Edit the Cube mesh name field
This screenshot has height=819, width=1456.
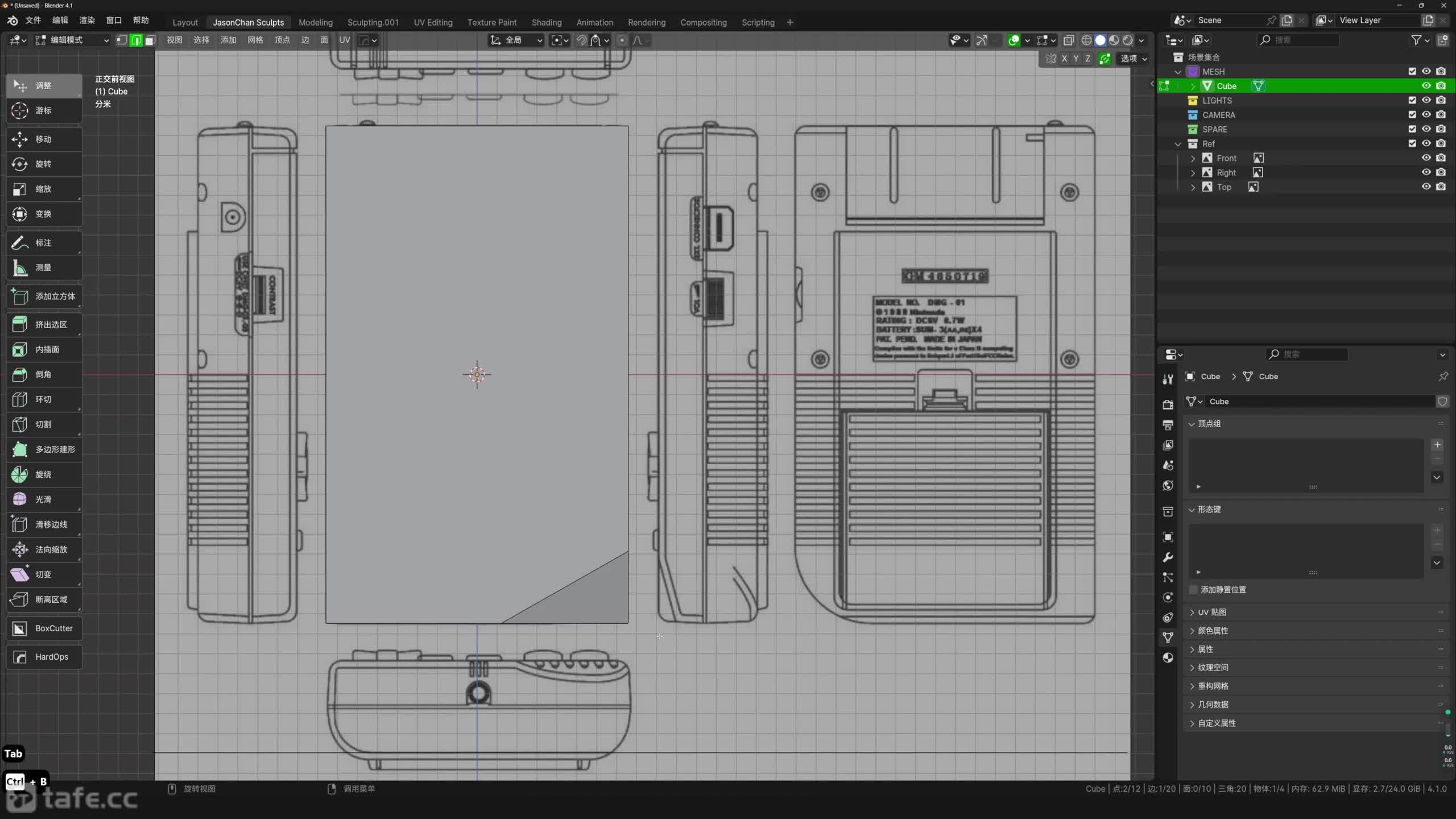(1319, 402)
